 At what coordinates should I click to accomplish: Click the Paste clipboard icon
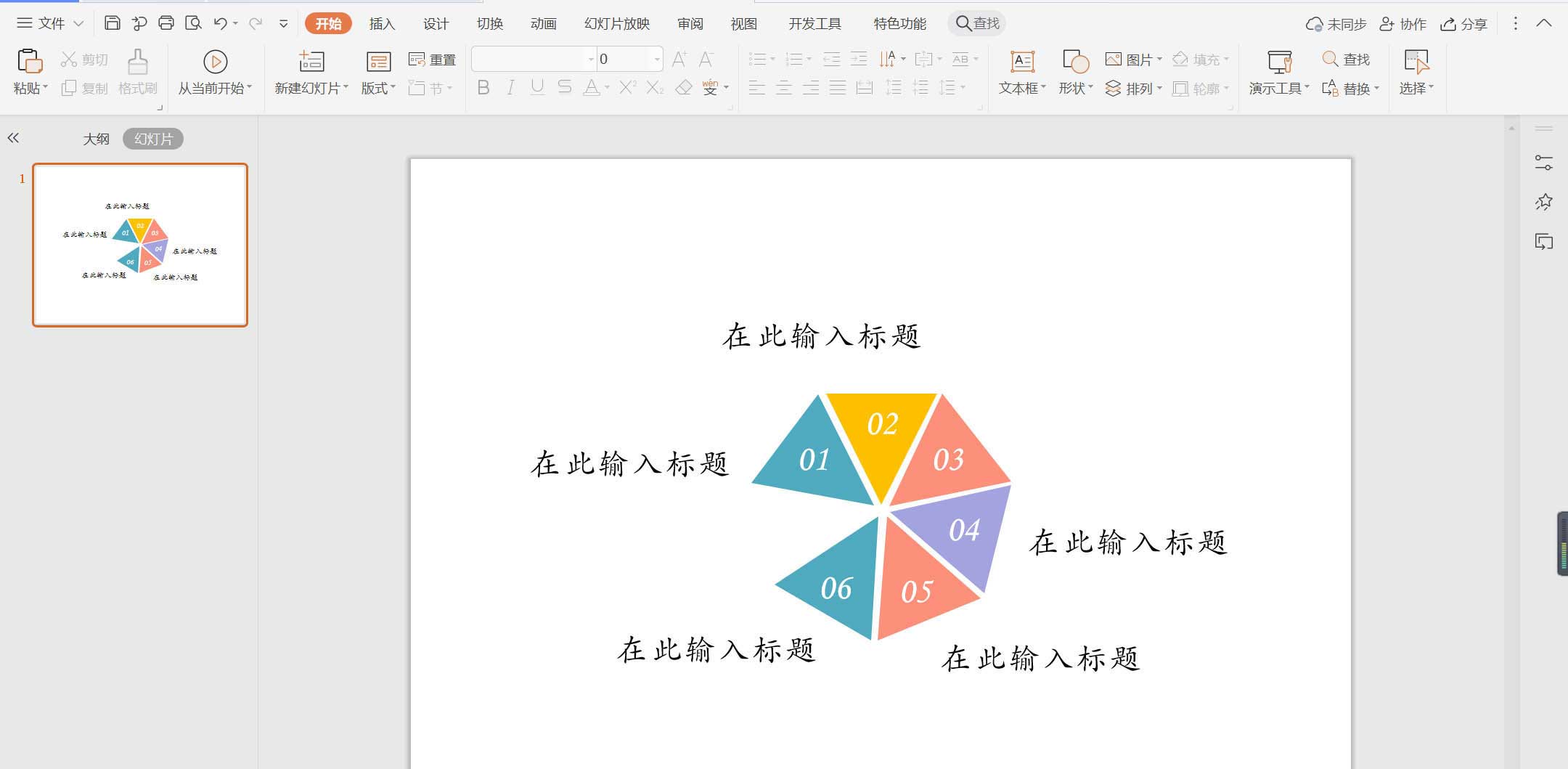point(30,62)
